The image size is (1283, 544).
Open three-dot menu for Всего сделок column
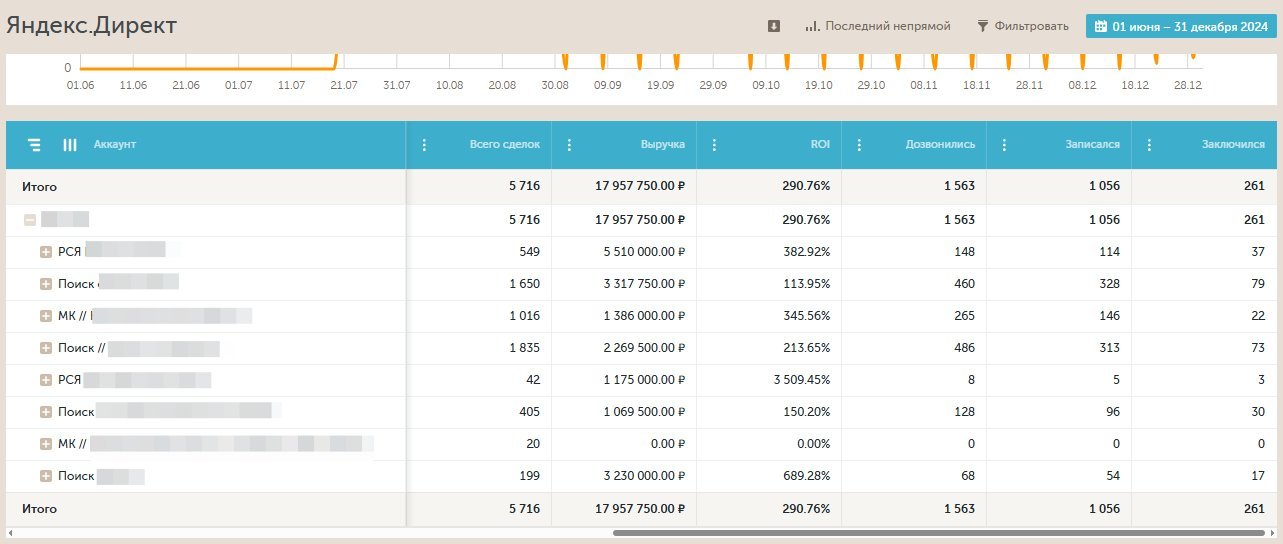(424, 145)
